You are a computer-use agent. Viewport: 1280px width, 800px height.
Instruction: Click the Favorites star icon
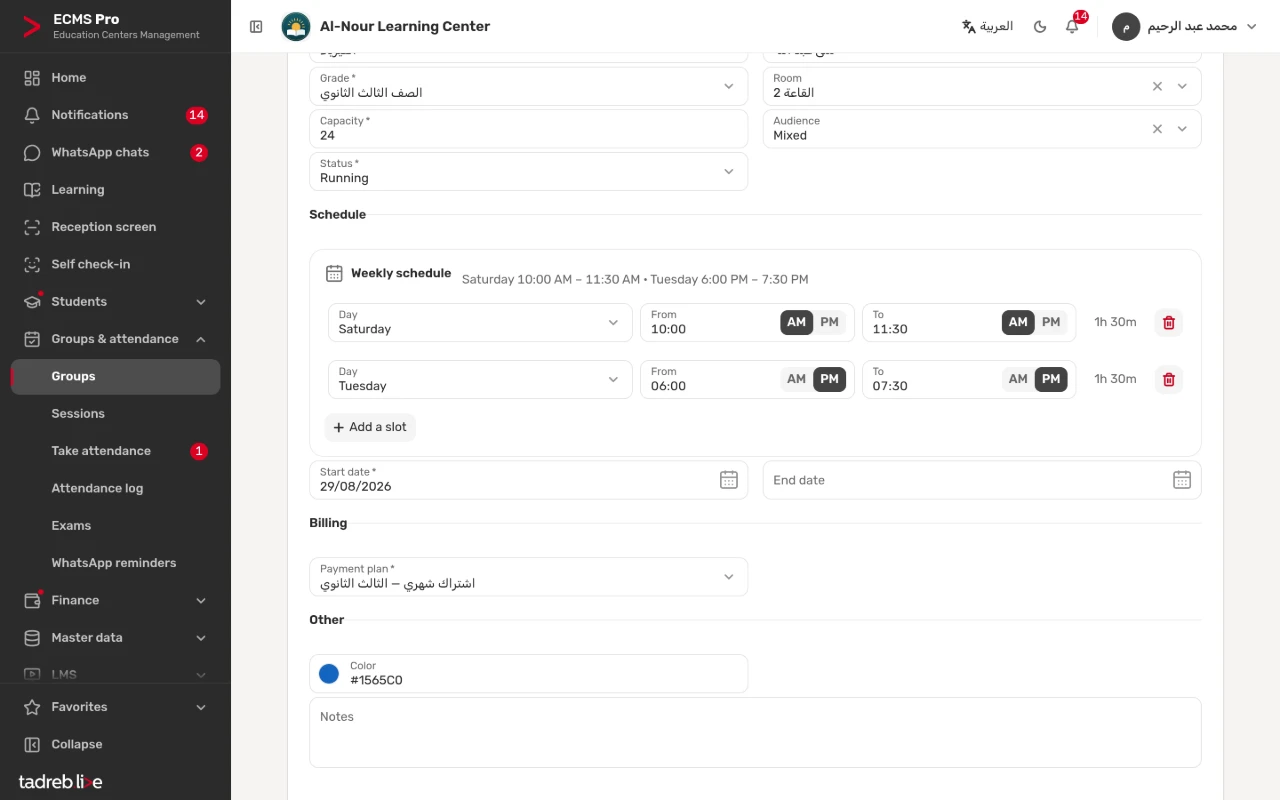[x=32, y=707]
